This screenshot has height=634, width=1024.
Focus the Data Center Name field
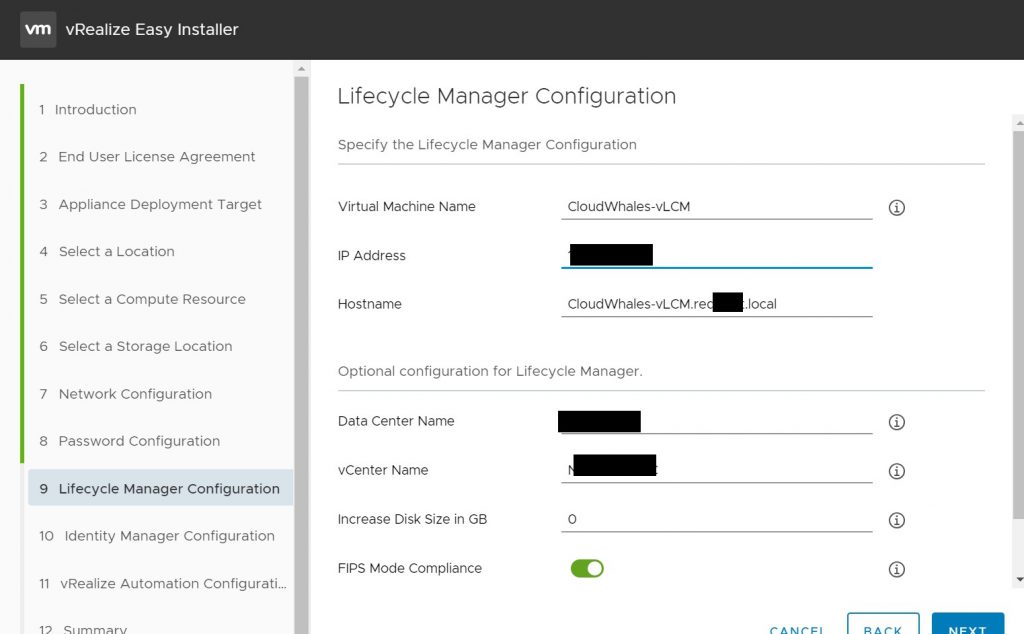point(716,421)
